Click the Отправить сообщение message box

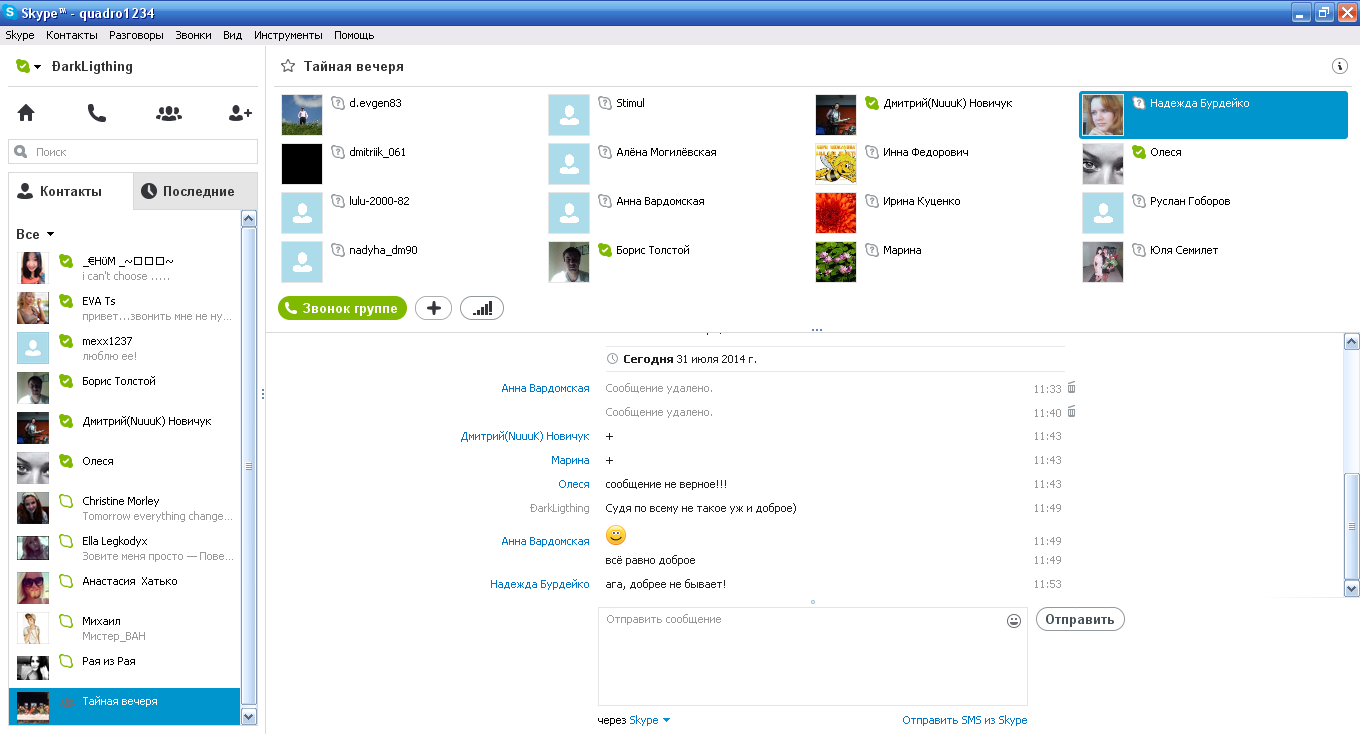pos(813,657)
